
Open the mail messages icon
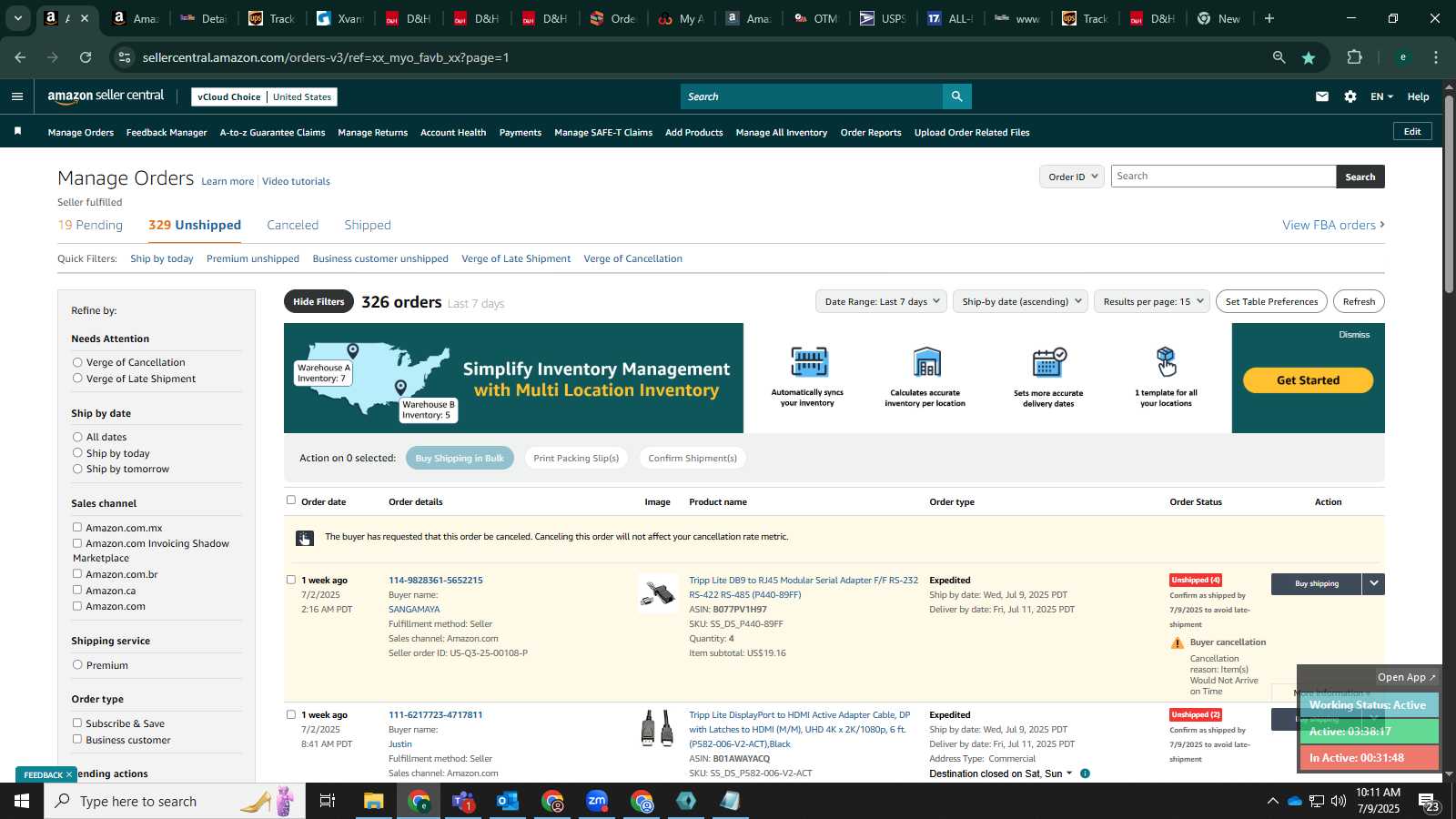pyautogui.click(x=1322, y=96)
